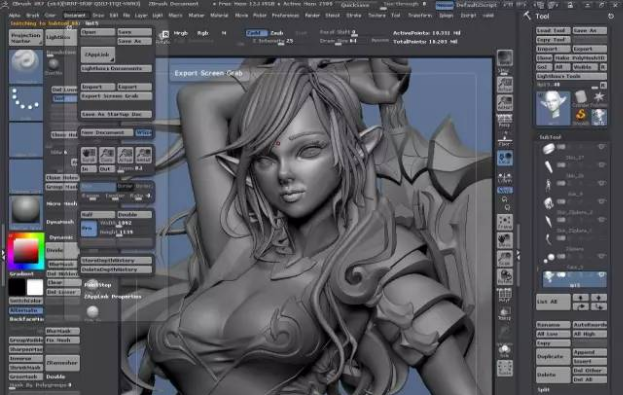623x395 pixels.
Task: Toggle the Solo icon
Action: tap(505, 350)
